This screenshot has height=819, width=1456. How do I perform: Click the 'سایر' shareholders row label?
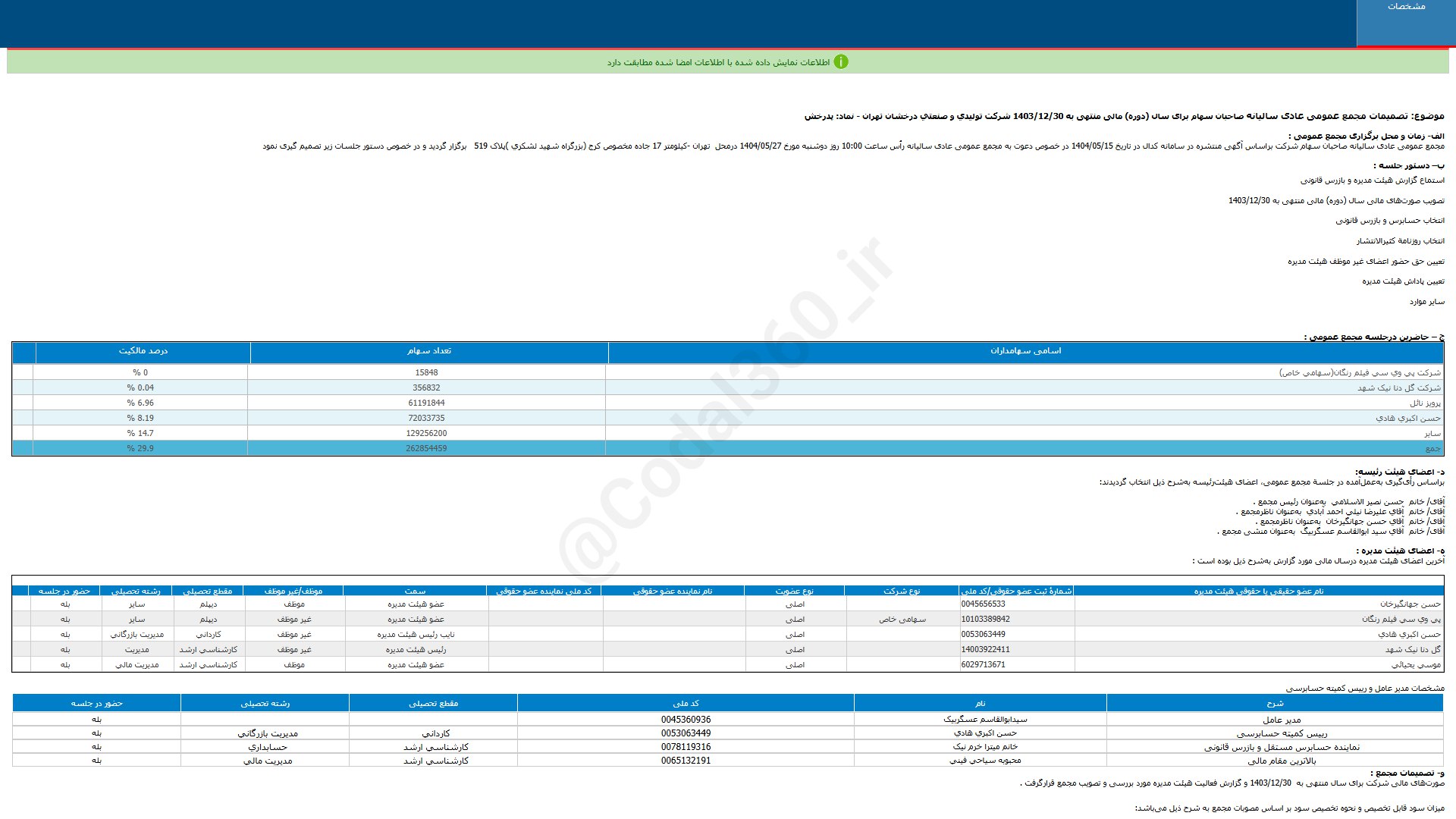pyautogui.click(x=1432, y=433)
